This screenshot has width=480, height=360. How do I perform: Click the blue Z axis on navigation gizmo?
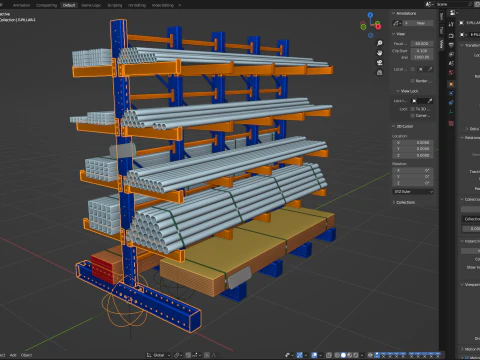coord(370,15)
